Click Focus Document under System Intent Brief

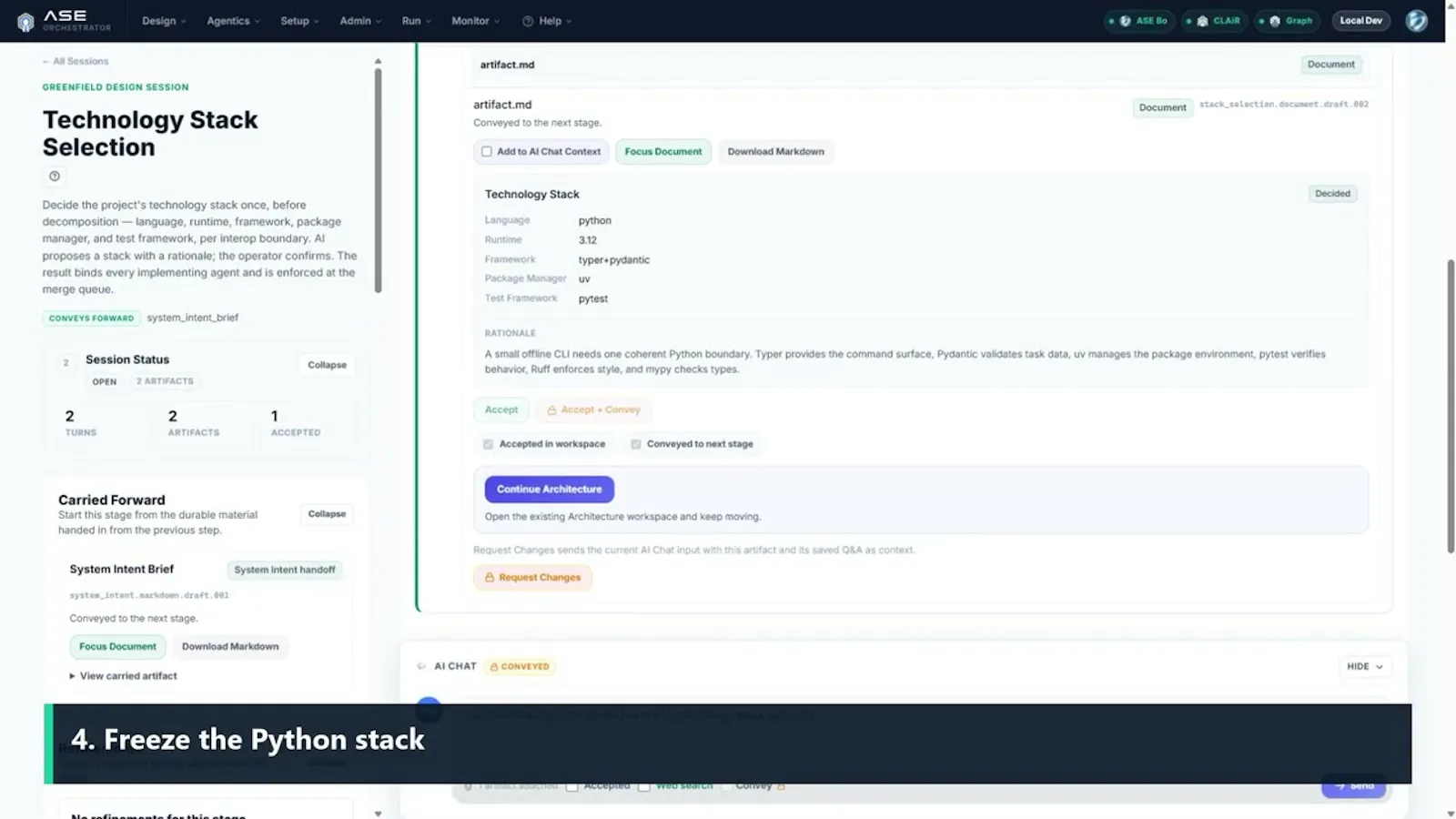click(x=118, y=647)
